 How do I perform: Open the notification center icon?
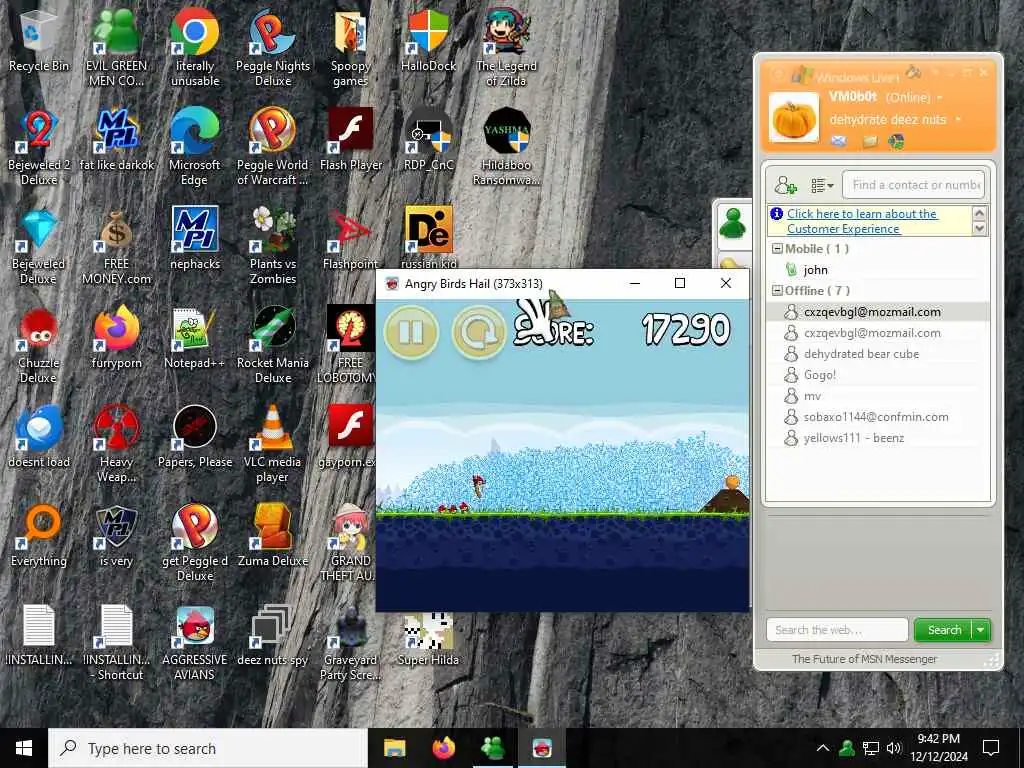[x=991, y=748]
